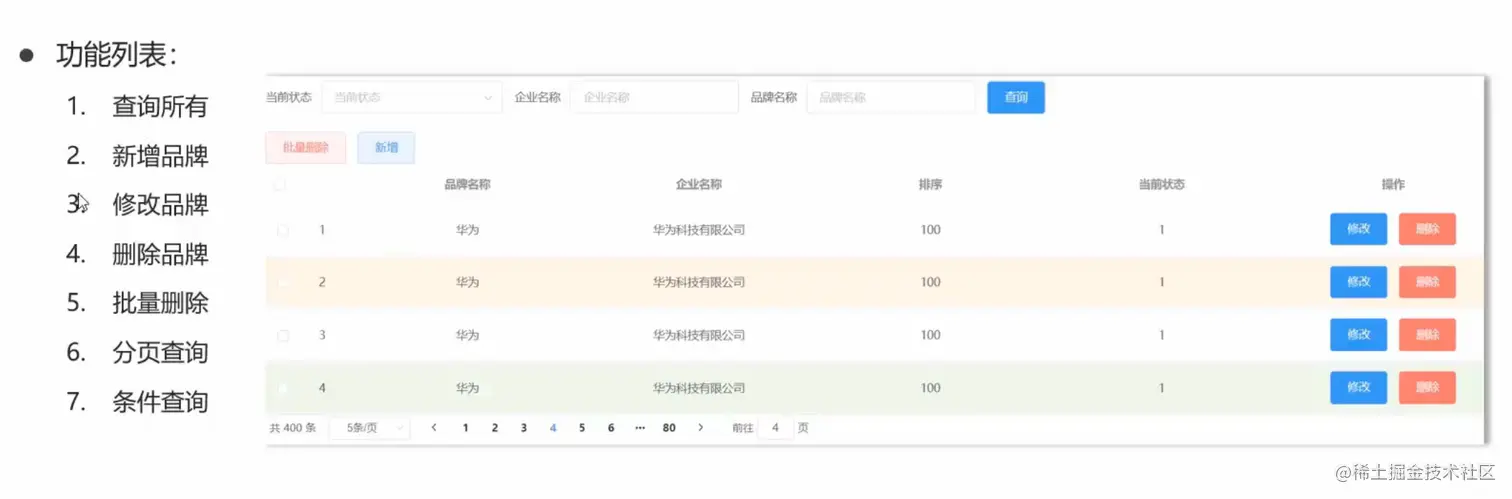Click 删除 delete button in row 2
Viewport: 1512px width, 499px height.
tap(1427, 282)
